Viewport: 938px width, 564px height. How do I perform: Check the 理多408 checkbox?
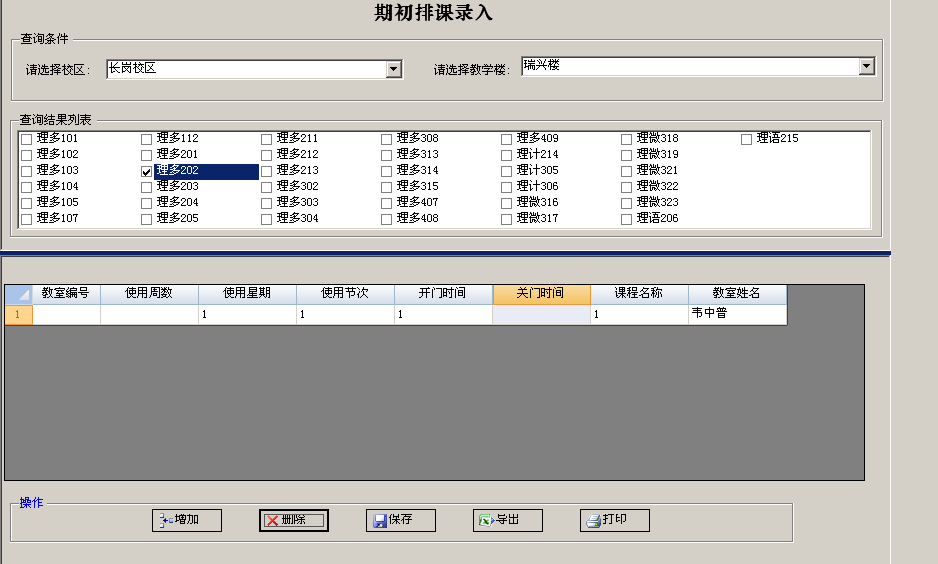click(386, 219)
